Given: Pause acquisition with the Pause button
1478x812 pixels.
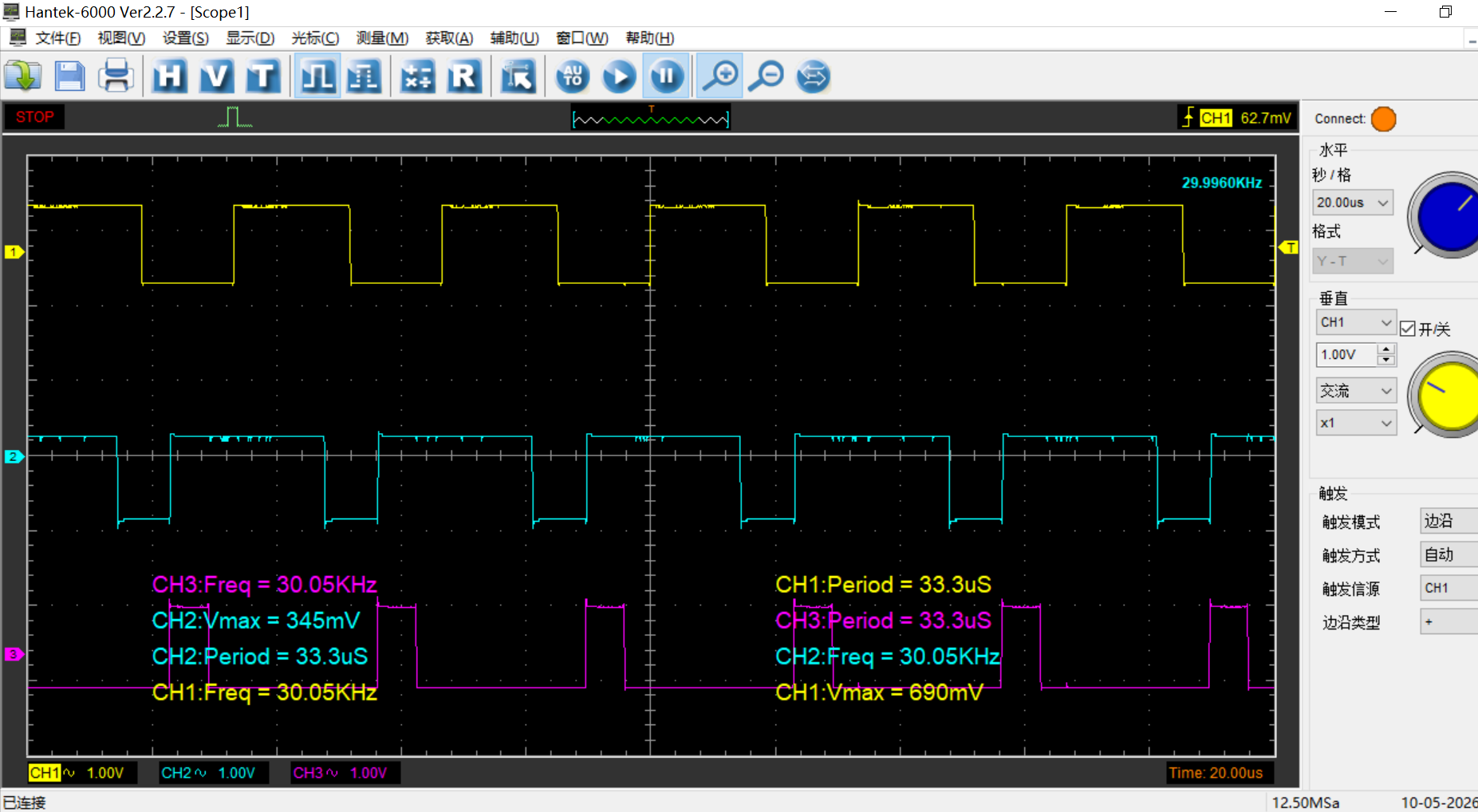Looking at the screenshot, I should point(667,76).
